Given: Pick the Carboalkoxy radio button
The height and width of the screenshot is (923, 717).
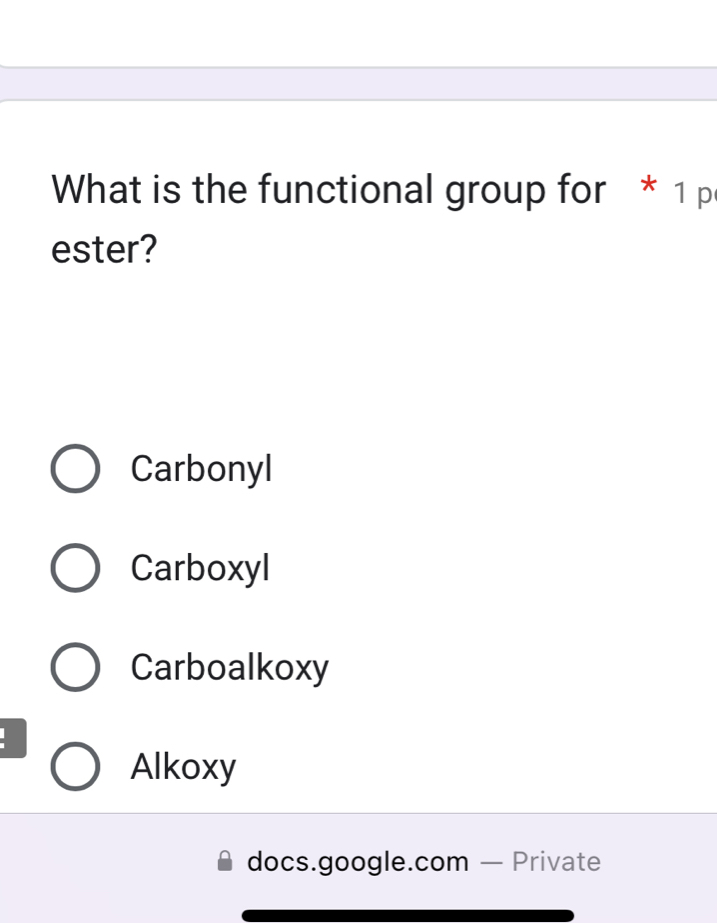Looking at the screenshot, I should [x=75, y=667].
